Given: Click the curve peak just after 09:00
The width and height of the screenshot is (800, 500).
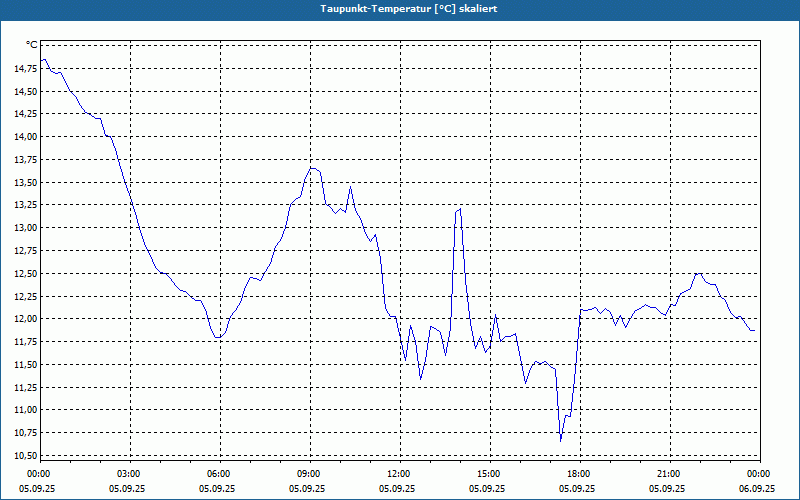Looking at the screenshot, I should point(313,168).
